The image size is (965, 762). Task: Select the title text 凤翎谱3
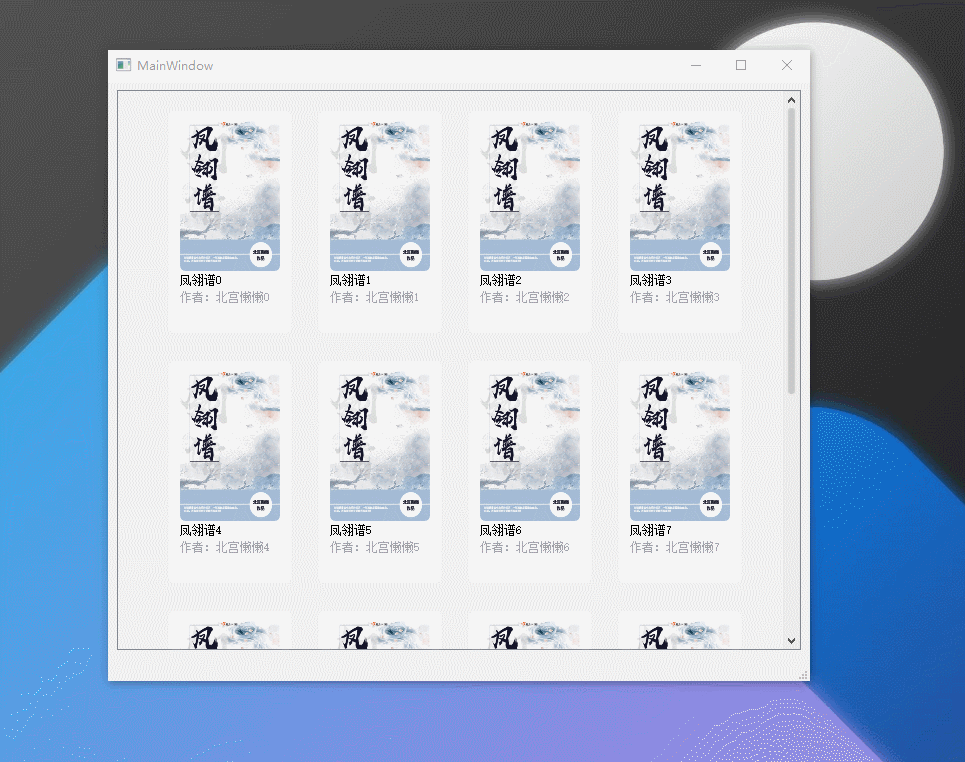coord(651,281)
